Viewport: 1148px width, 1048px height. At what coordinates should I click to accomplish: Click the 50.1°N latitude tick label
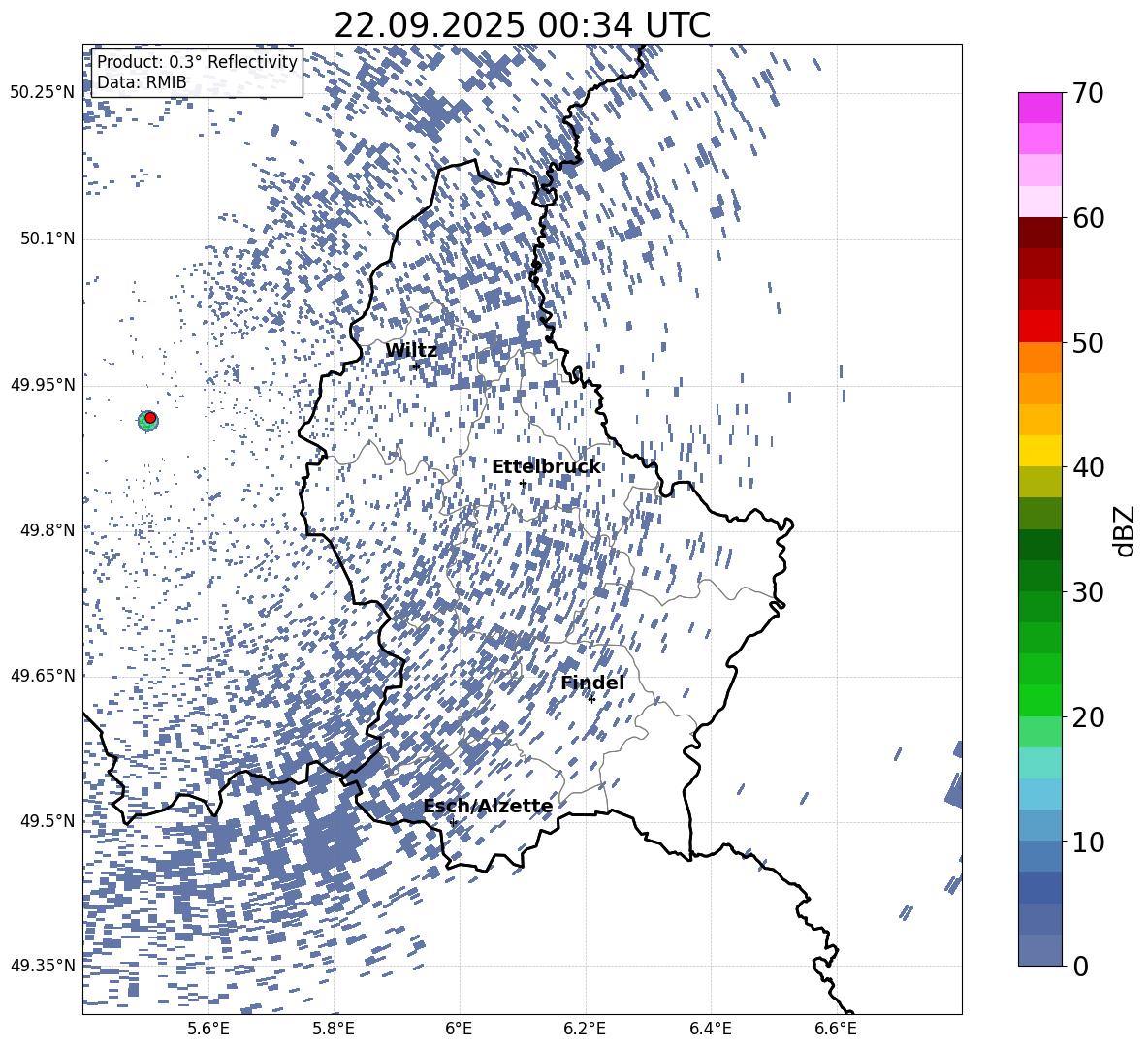tap(48, 238)
